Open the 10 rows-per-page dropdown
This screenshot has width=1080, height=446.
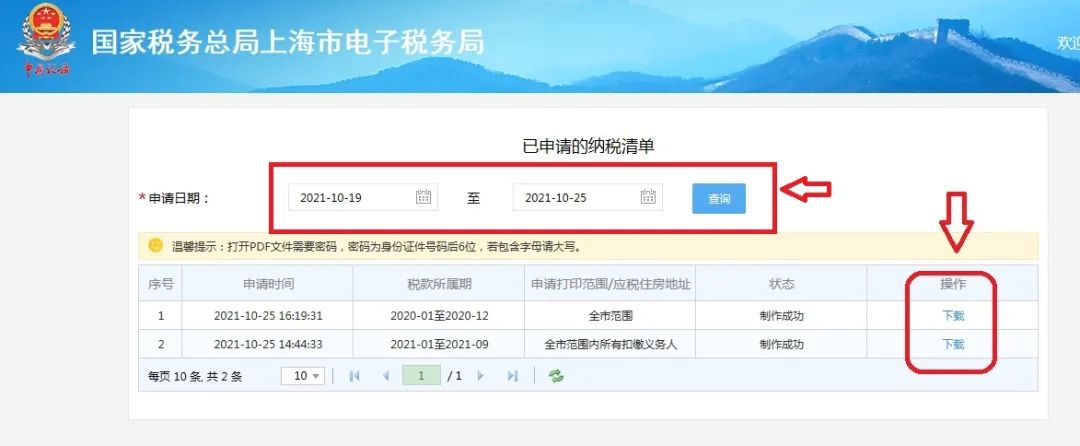coord(302,376)
